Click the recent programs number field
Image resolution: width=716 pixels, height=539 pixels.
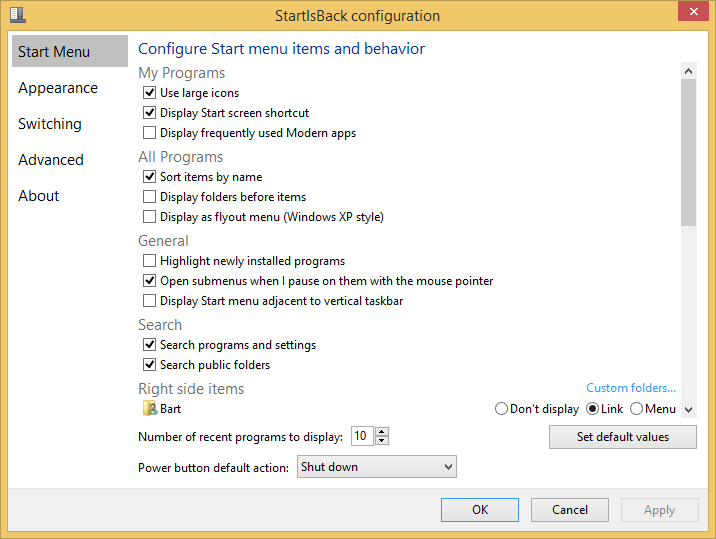pyautogui.click(x=362, y=436)
